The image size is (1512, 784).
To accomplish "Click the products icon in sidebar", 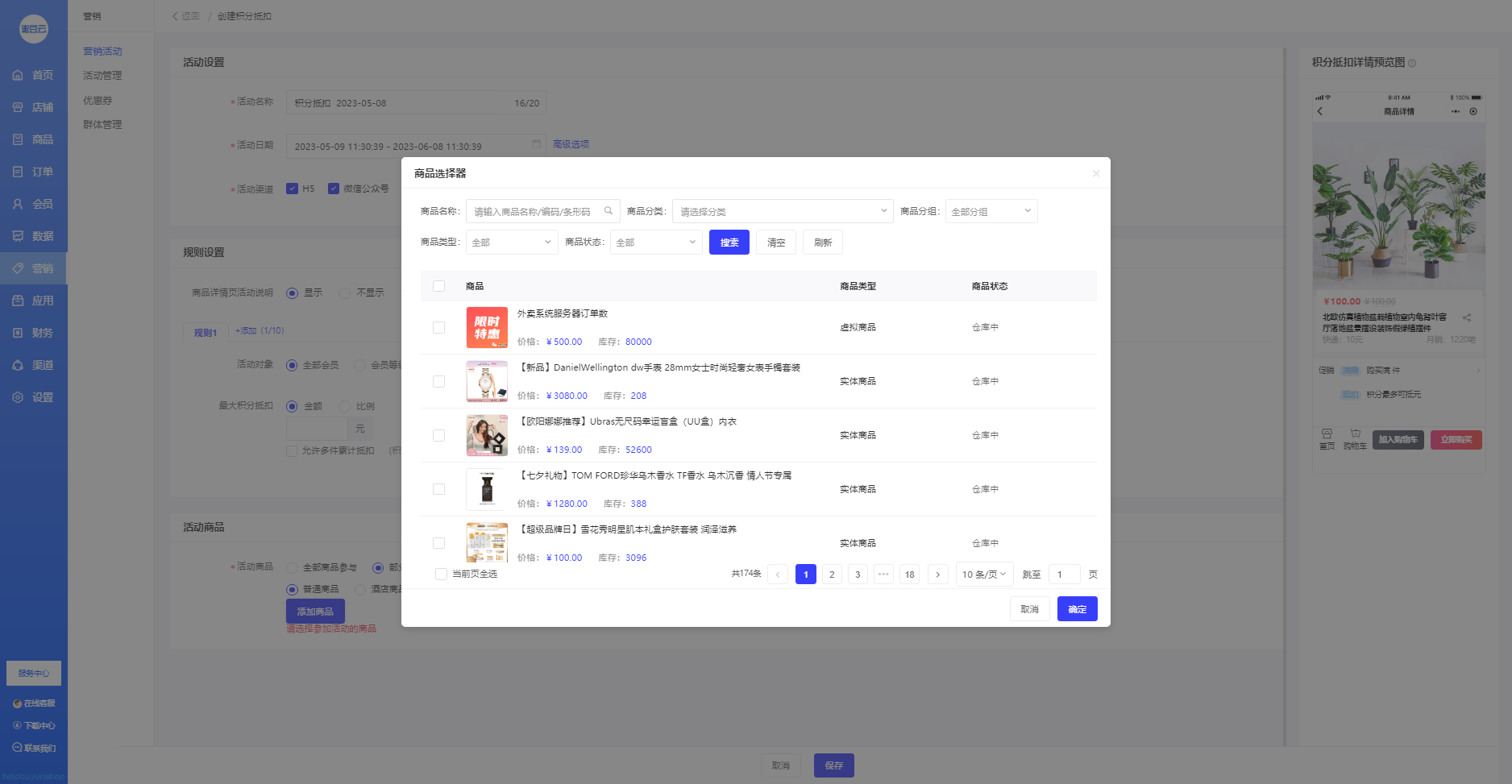I will pyautogui.click(x=18, y=139).
